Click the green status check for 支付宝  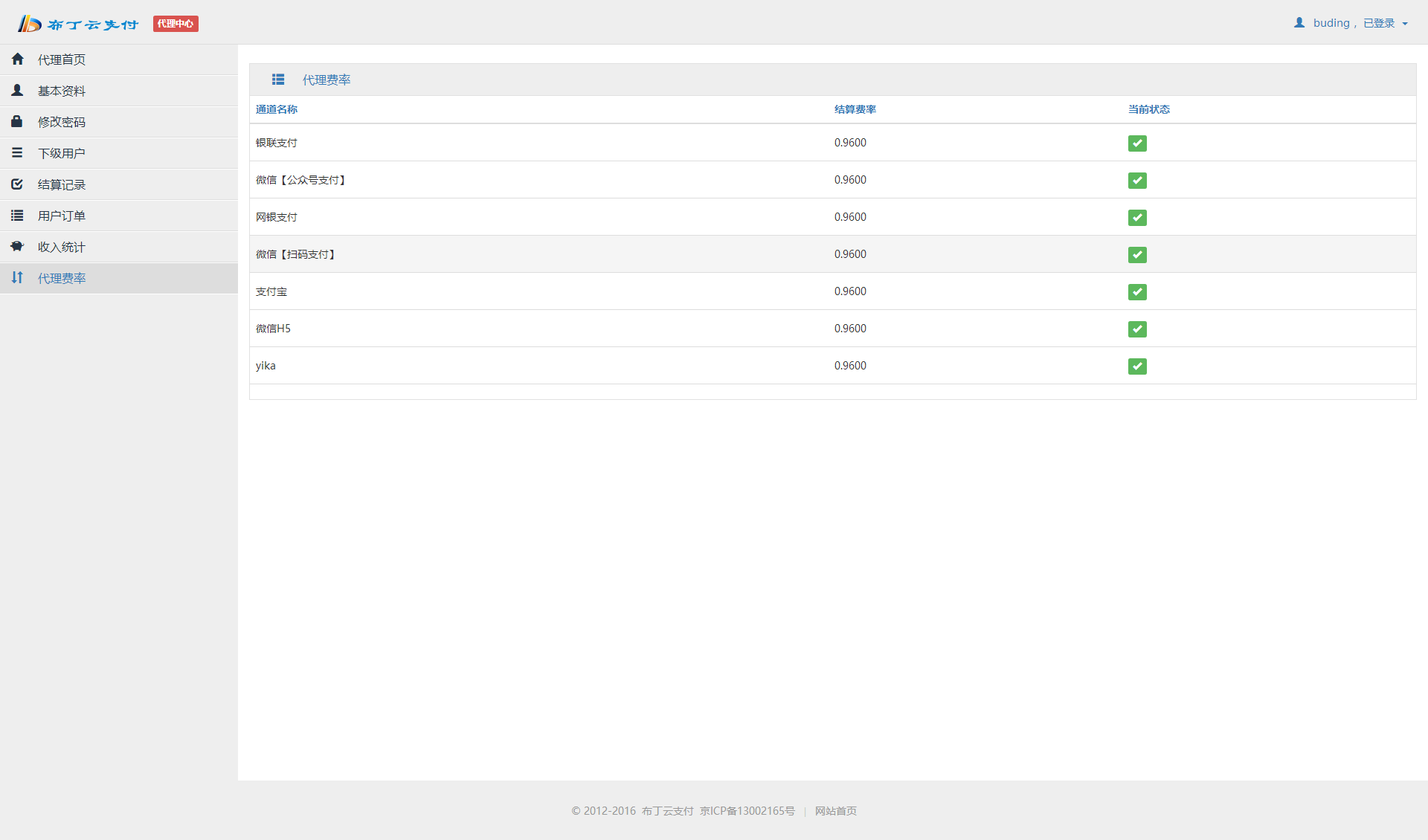pos(1137,292)
